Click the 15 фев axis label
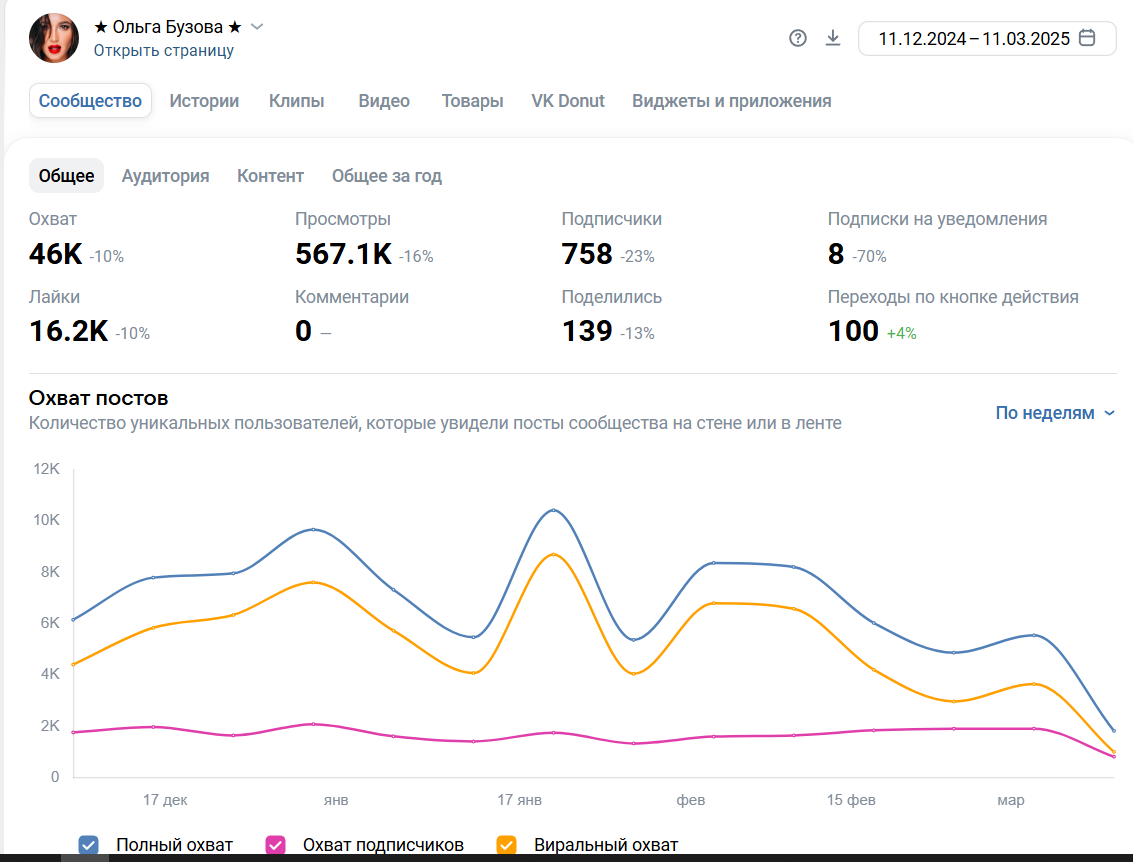 [851, 800]
